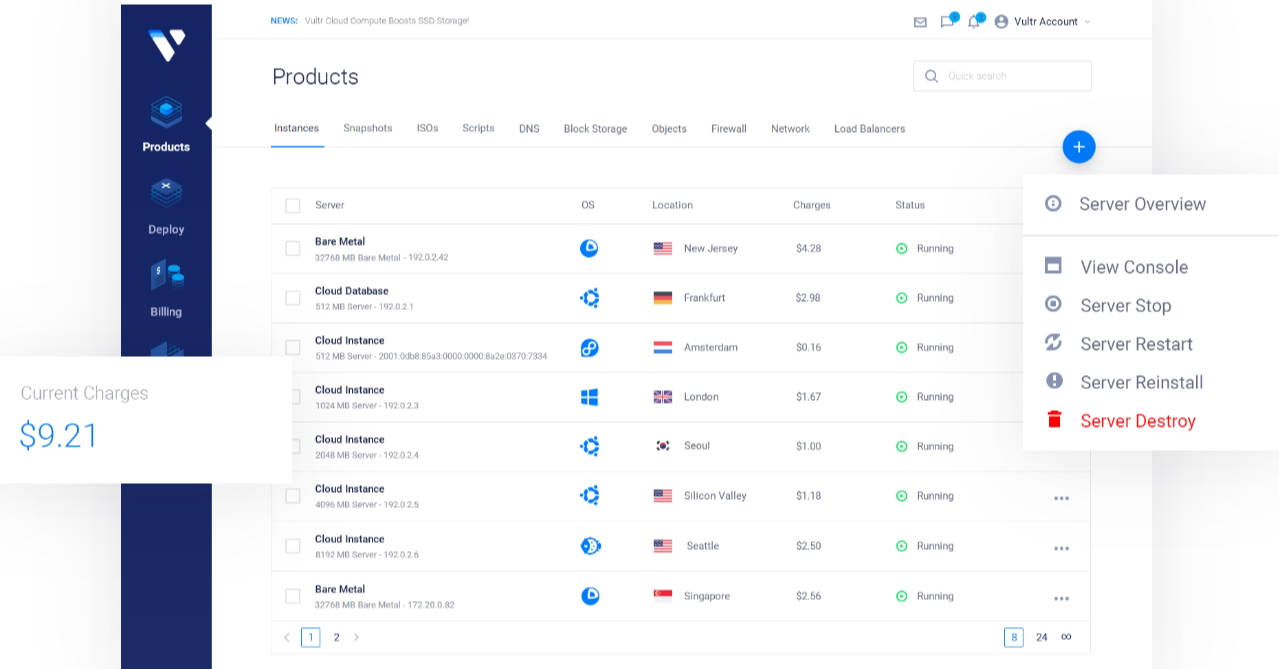
Task: Open Billing section in sidebar
Action: (166, 289)
